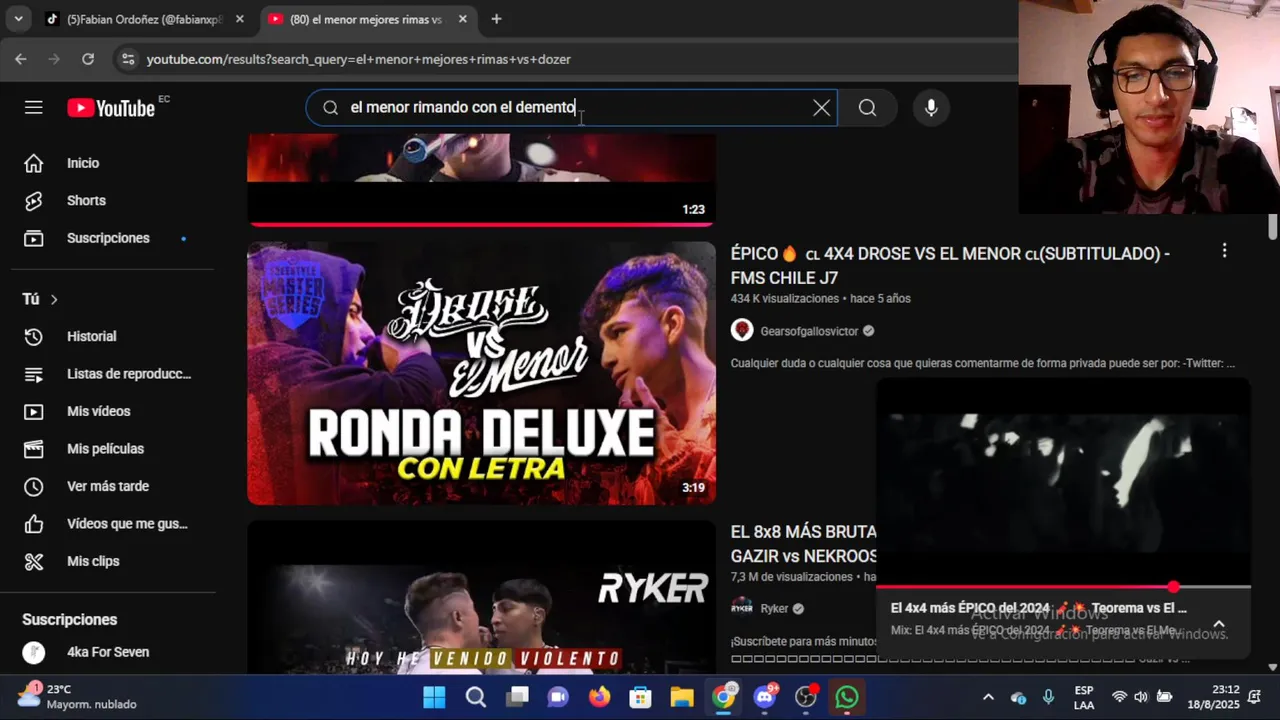Close the Fabian Ordoñez TikTok tab
Viewport: 1280px width, 720px height.
click(240, 19)
